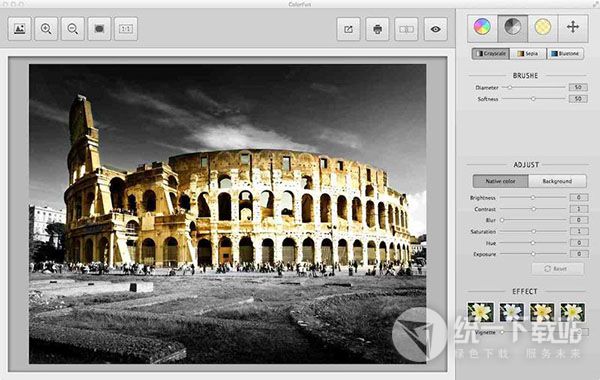Toggle preview with the eye icon
This screenshot has height=380, width=600.
click(435, 29)
